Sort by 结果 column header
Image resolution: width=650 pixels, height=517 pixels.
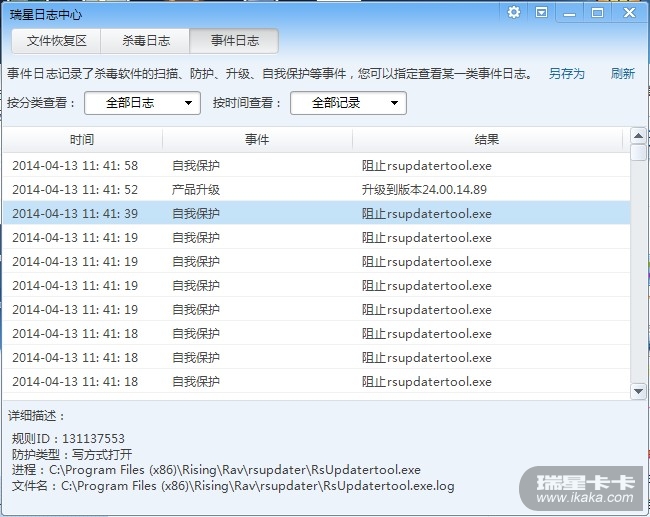pos(487,139)
